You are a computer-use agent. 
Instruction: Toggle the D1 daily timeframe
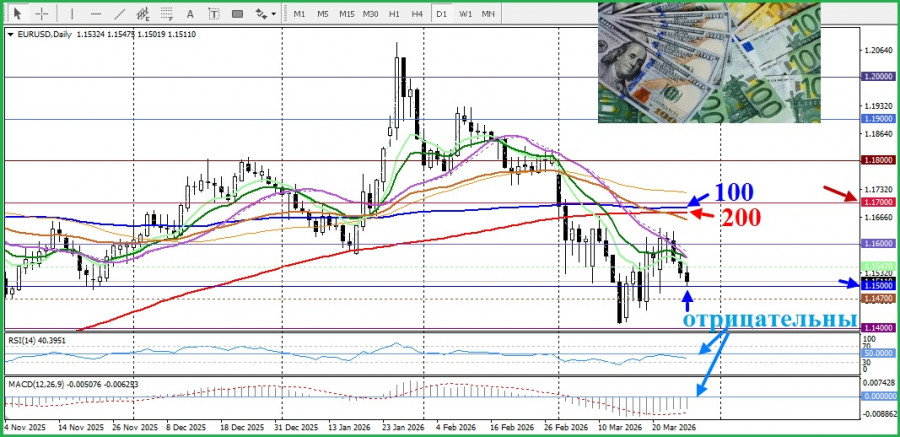coord(442,14)
